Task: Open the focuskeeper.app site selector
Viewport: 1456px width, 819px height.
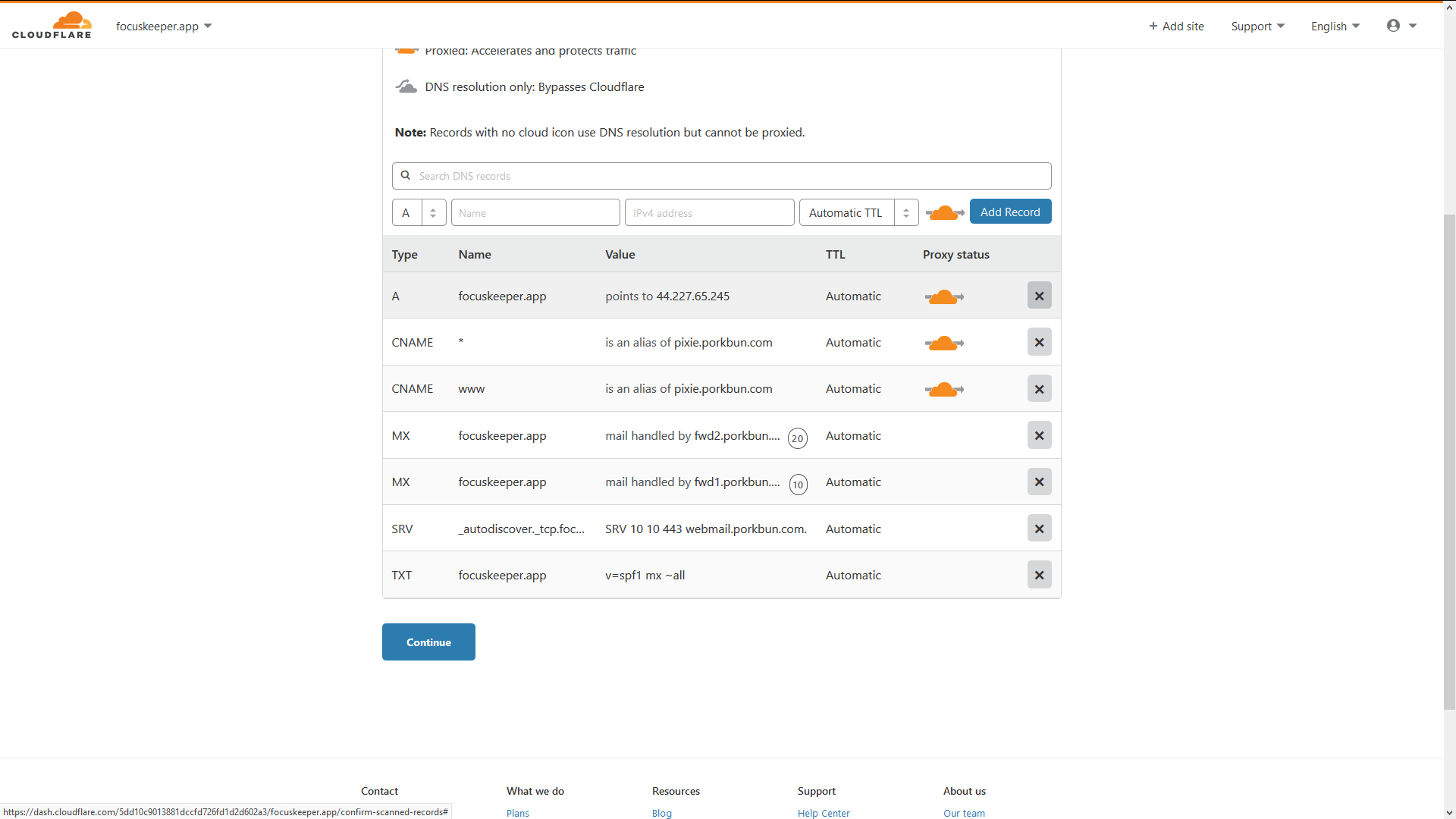Action: pos(163,26)
